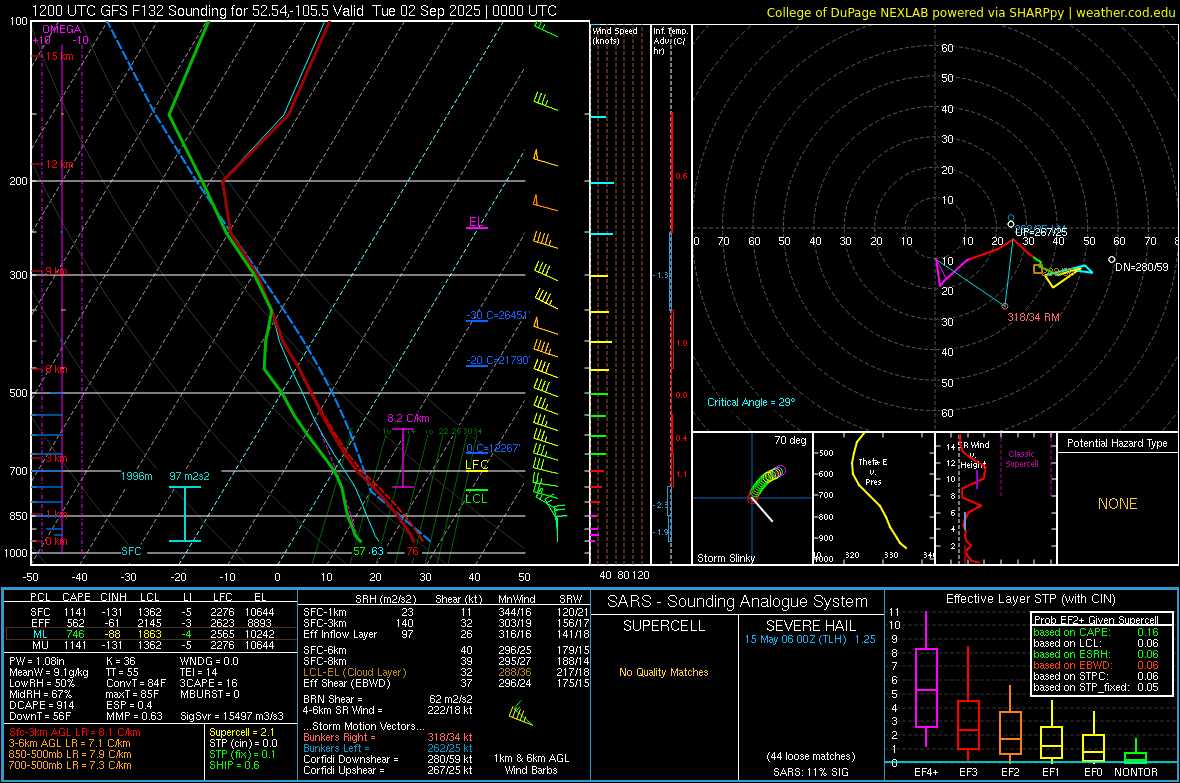Click the '12 km' height marker
Viewport: 1180px width, 783px height.
pyautogui.click(x=59, y=164)
